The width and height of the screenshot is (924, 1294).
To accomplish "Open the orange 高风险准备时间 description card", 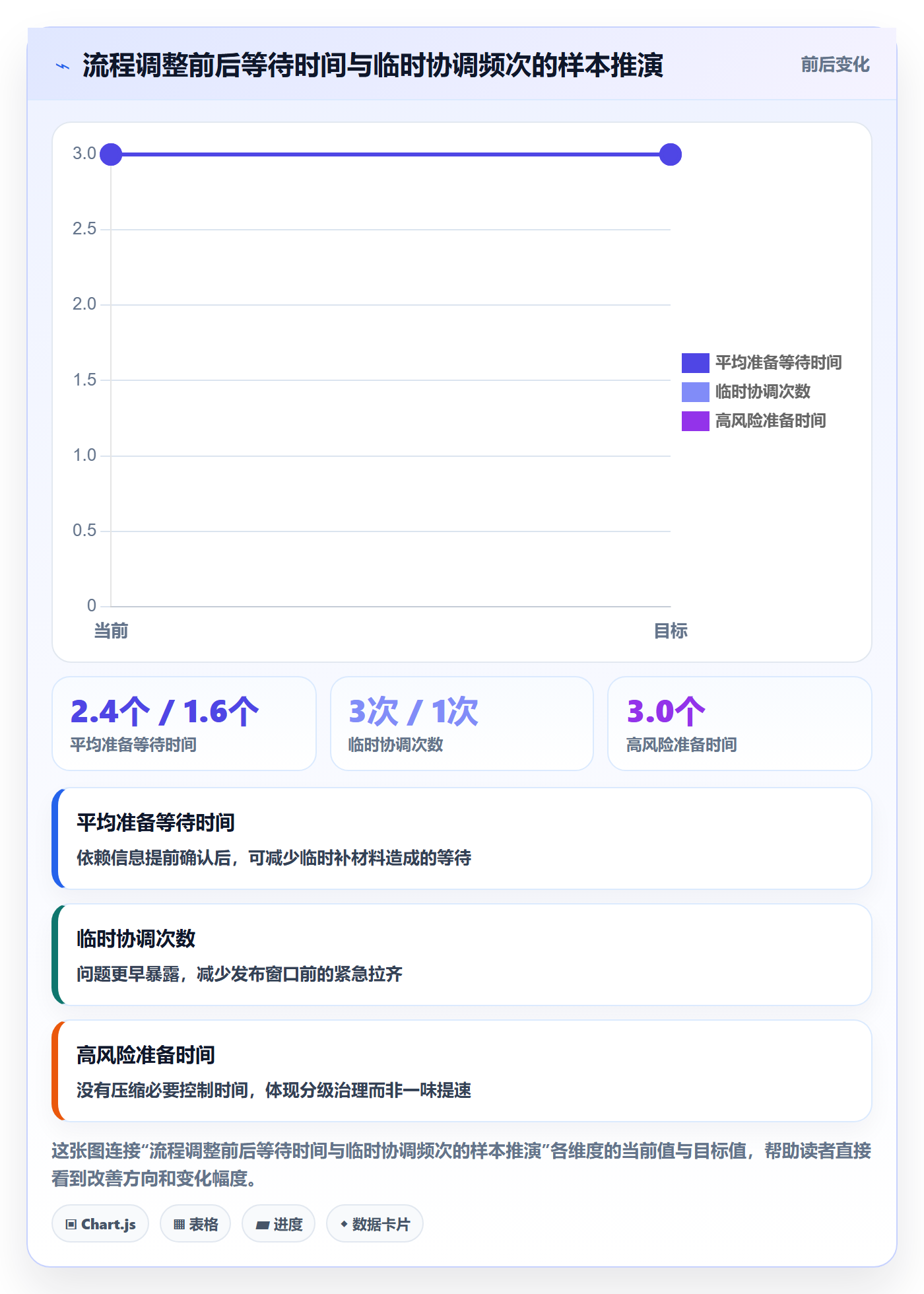I will click(462, 1071).
